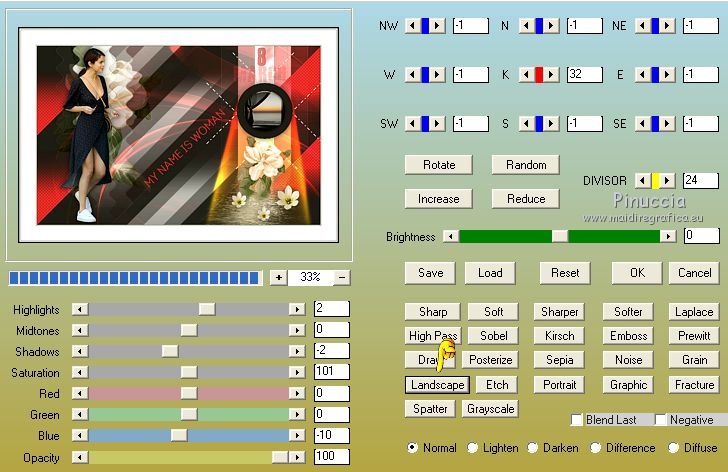Click the Brightness slider thumb
The width and height of the screenshot is (728, 472).
(x=560, y=236)
